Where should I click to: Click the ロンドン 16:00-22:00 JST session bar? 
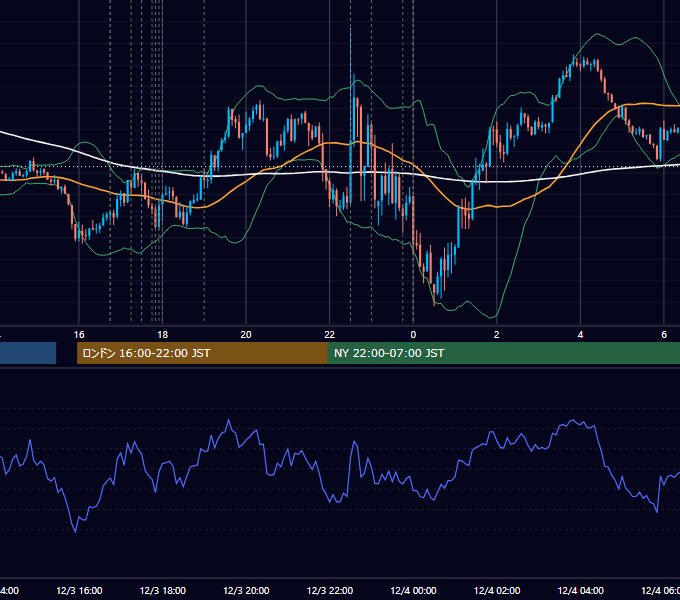pos(202,353)
